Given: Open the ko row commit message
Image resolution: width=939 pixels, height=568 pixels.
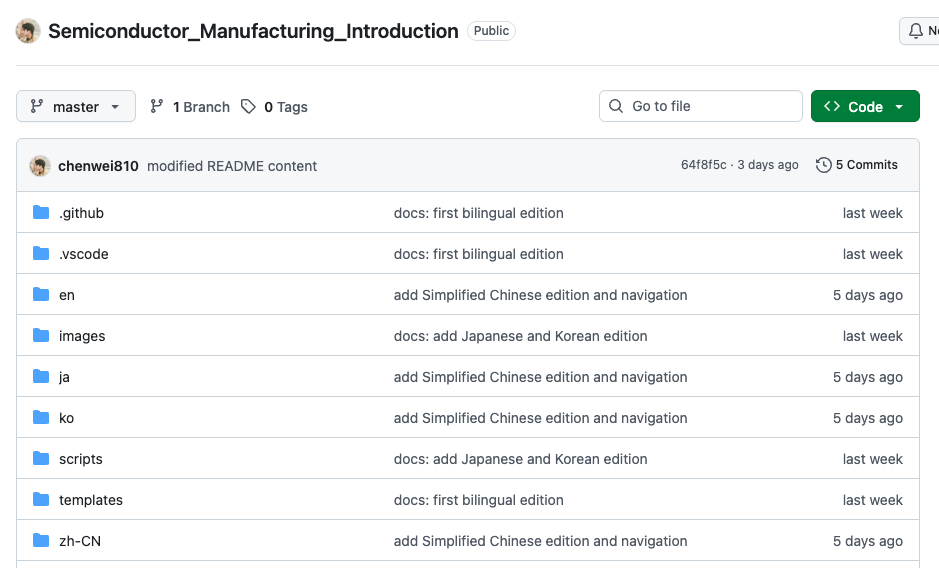Looking at the screenshot, I should tap(540, 418).
